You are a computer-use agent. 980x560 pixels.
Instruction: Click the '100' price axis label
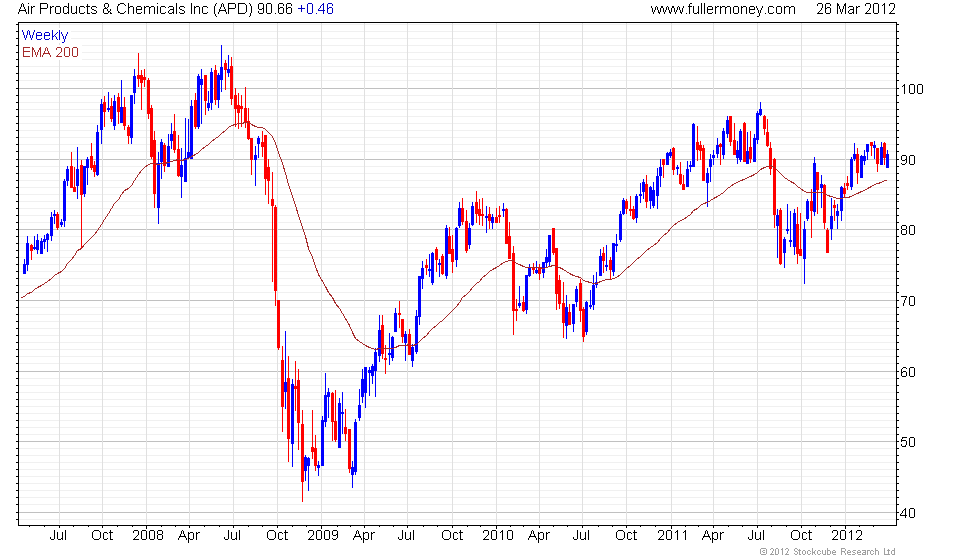(x=911, y=89)
